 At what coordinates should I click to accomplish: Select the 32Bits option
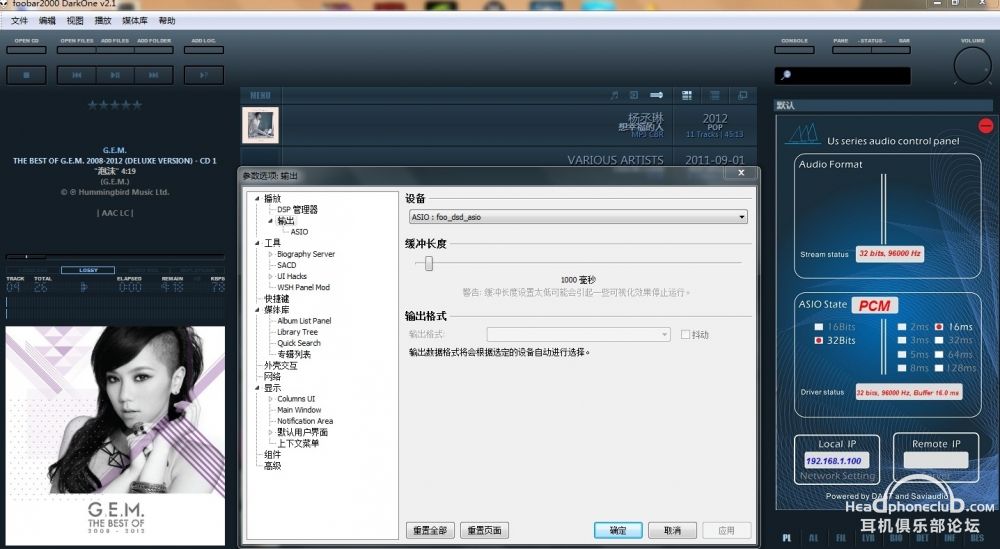pyautogui.click(x=819, y=340)
